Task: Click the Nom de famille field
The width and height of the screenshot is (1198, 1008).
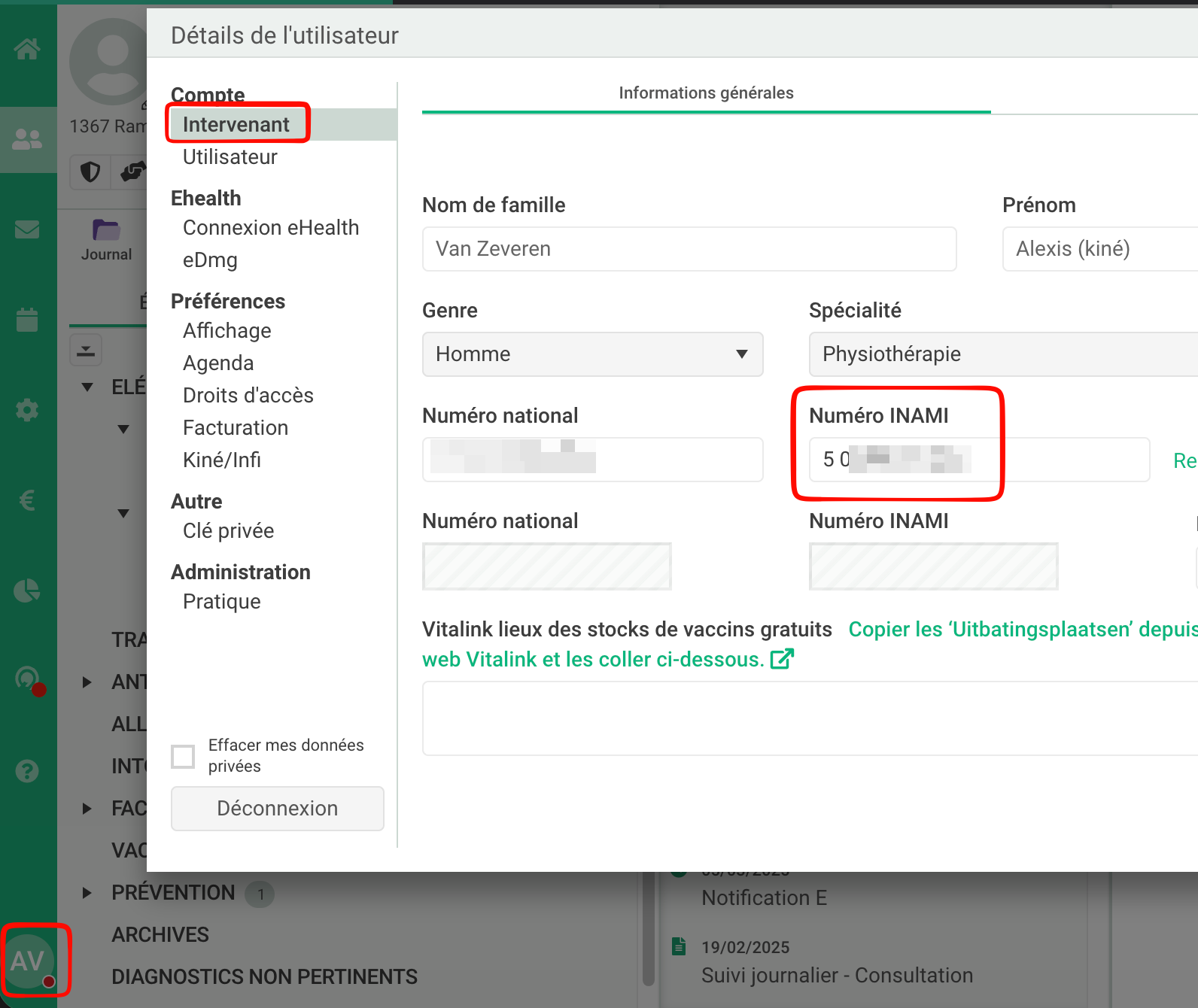Action: tap(689, 249)
